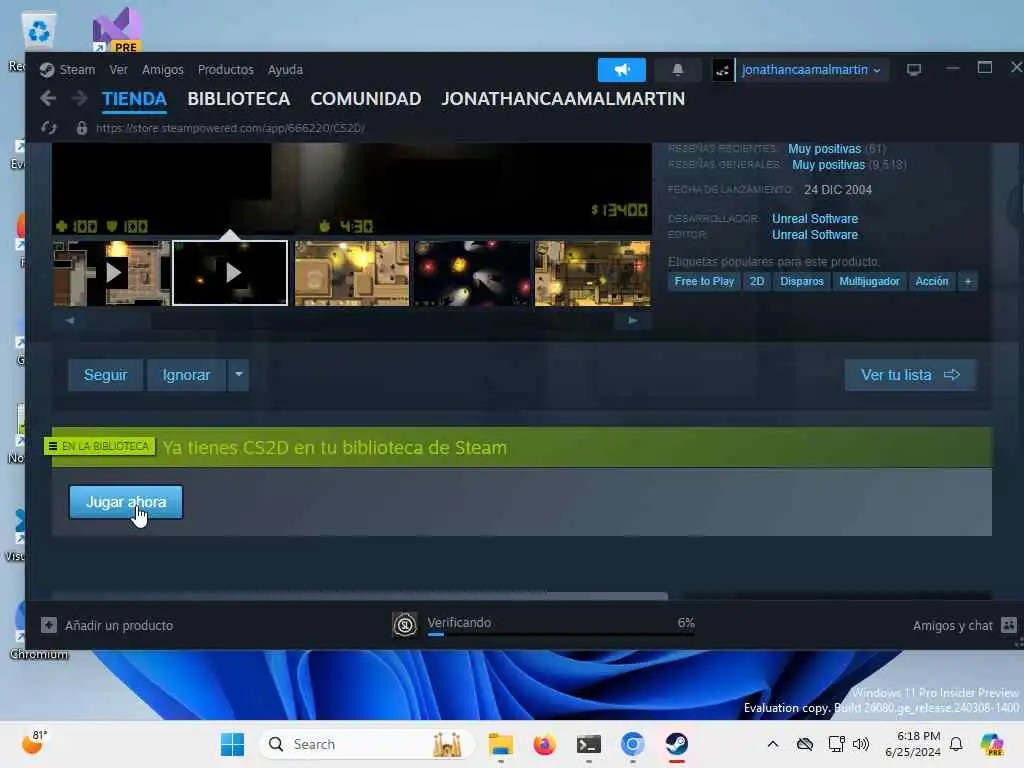Select the Disparos tag
1024x768 pixels.
[801, 281]
